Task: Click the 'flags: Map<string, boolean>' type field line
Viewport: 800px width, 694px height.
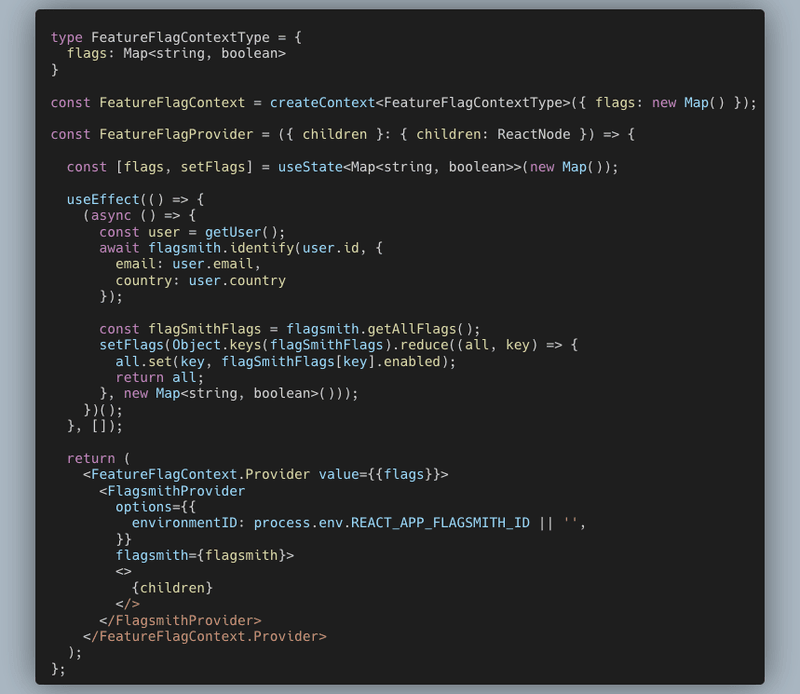Action: point(177,54)
